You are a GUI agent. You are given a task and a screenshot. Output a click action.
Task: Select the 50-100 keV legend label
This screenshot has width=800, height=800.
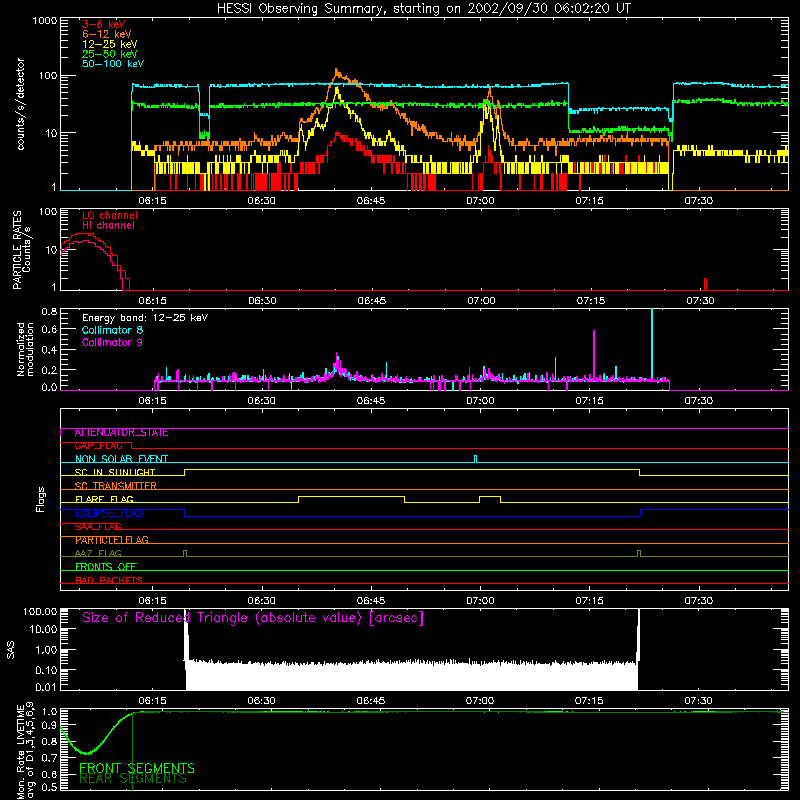[x=113, y=64]
